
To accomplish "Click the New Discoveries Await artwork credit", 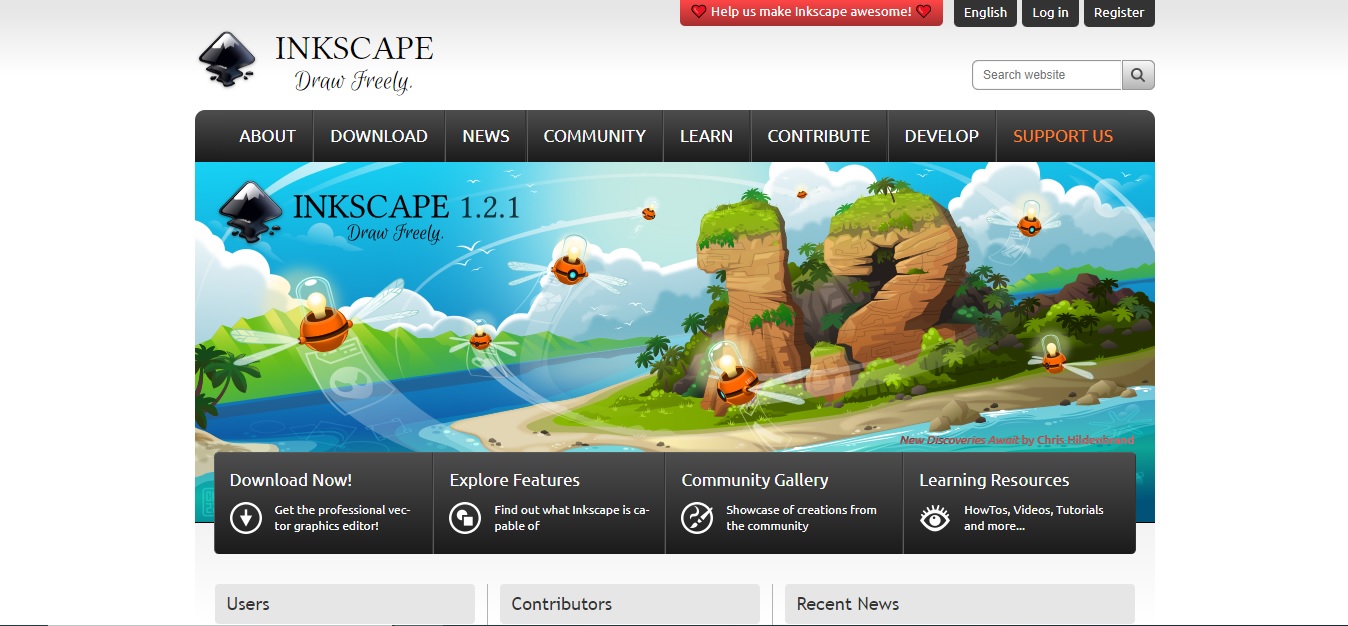I will (1017, 440).
